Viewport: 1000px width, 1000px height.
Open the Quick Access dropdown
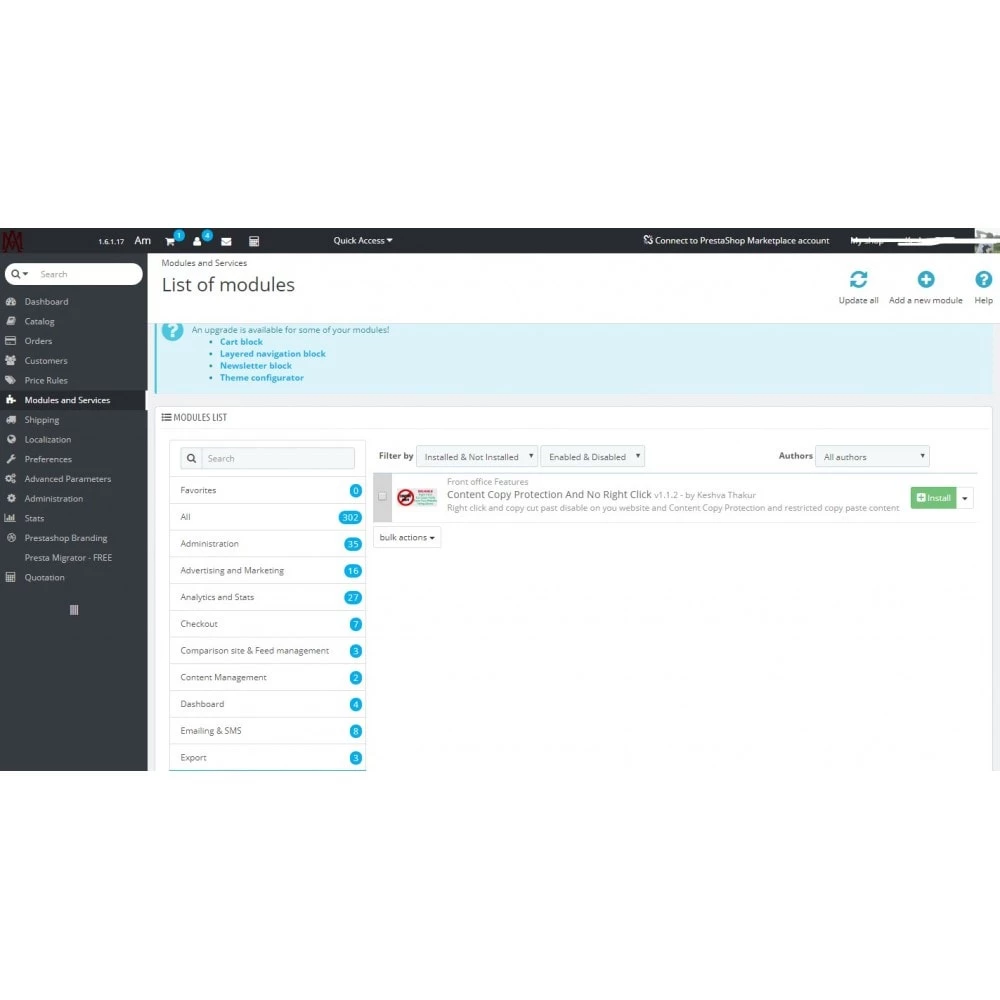point(362,241)
